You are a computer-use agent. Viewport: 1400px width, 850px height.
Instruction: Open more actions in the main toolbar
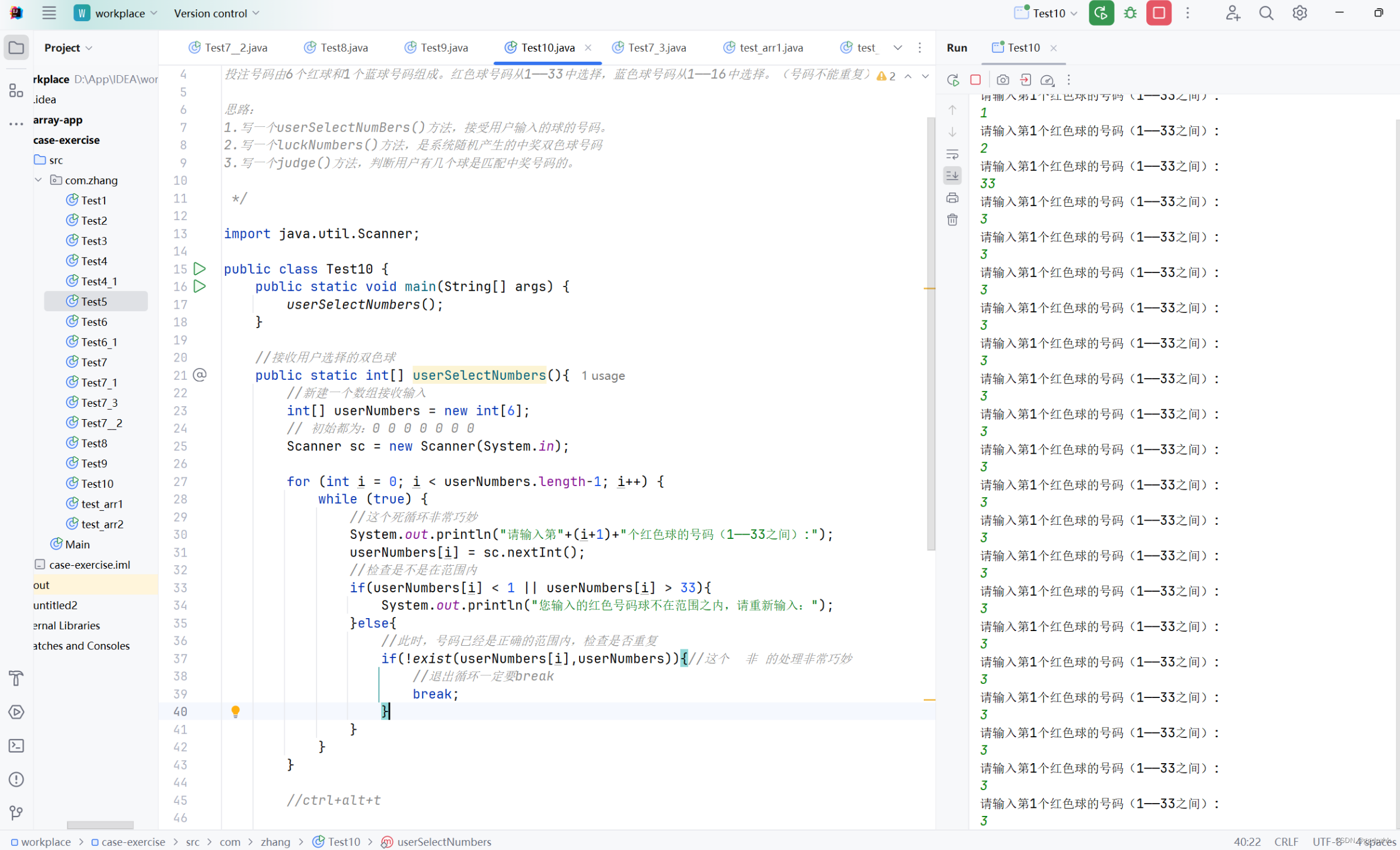click(1187, 13)
